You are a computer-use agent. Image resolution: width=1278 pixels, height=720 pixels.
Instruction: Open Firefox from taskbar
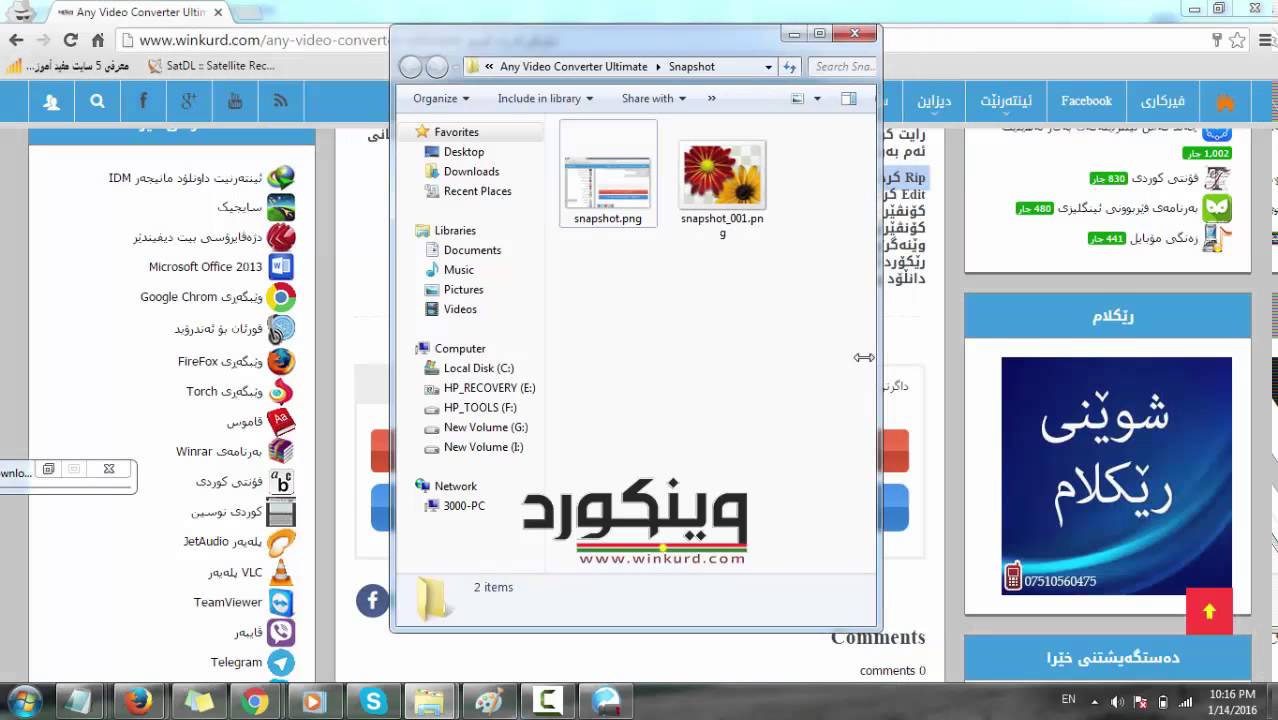pos(138,701)
